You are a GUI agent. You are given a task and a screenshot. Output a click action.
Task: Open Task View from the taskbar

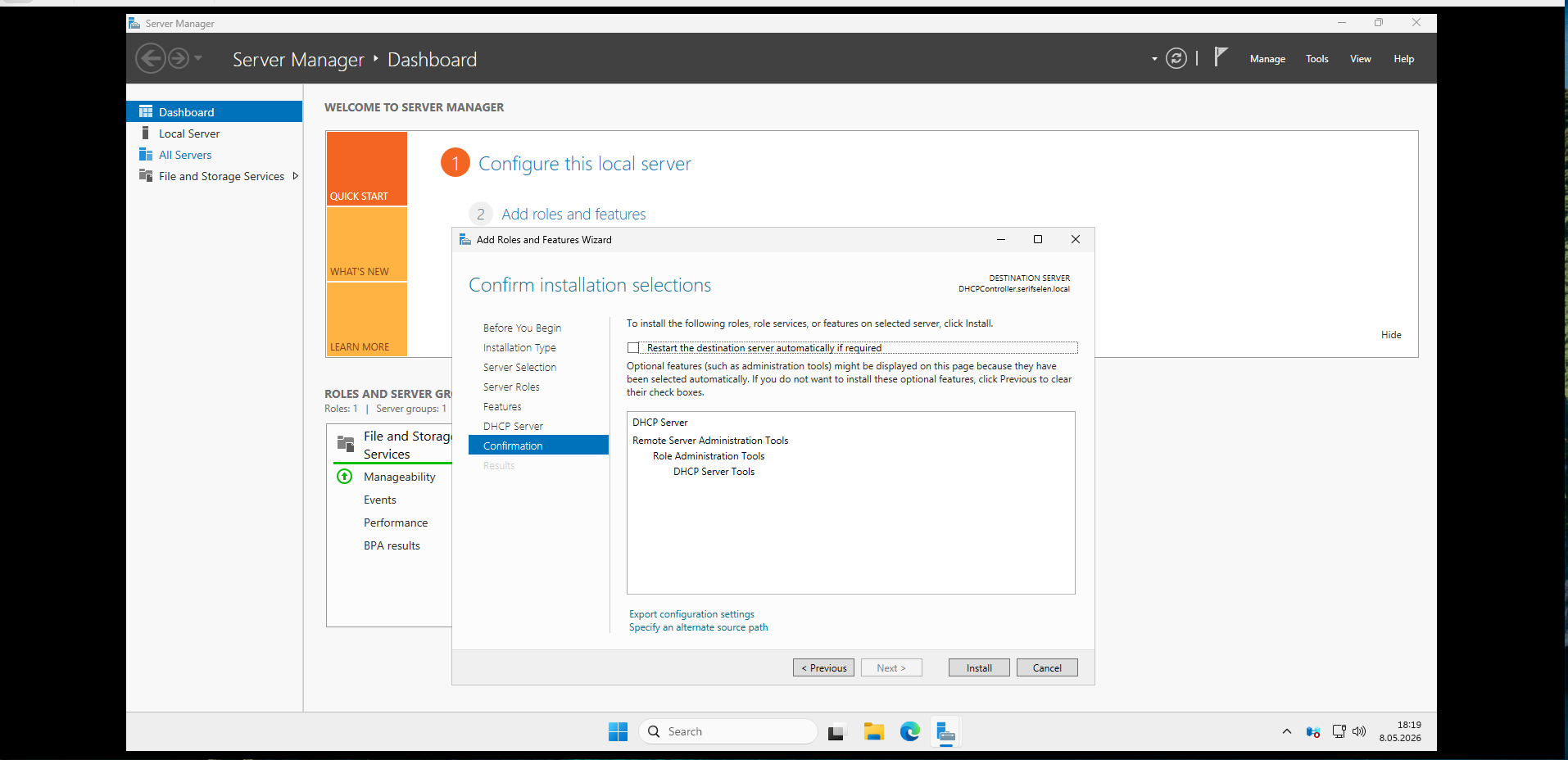[x=836, y=732]
